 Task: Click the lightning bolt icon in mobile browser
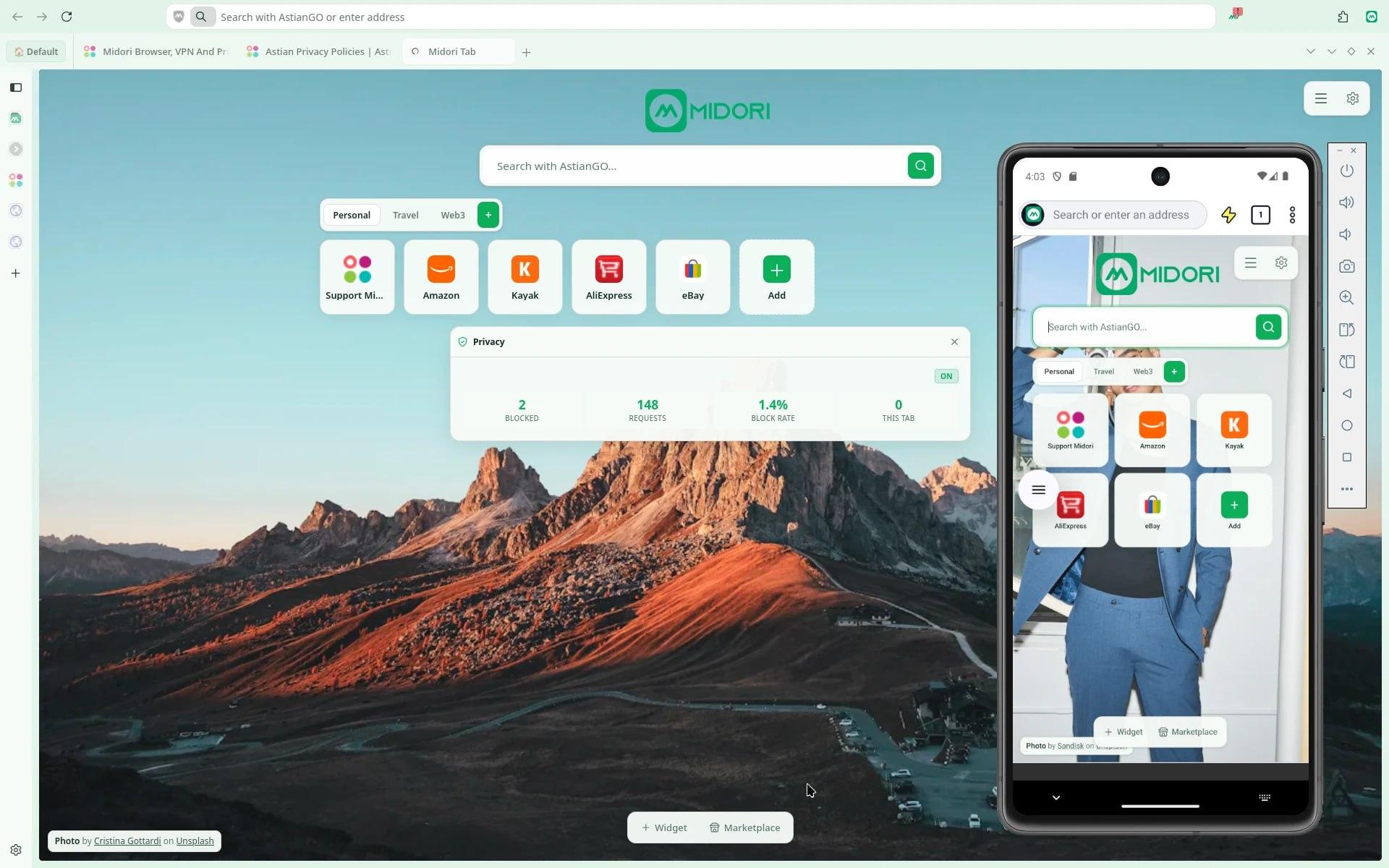(x=1228, y=215)
